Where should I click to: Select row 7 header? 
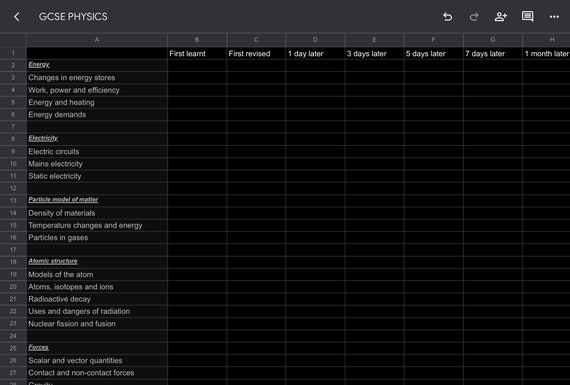tap(13, 127)
